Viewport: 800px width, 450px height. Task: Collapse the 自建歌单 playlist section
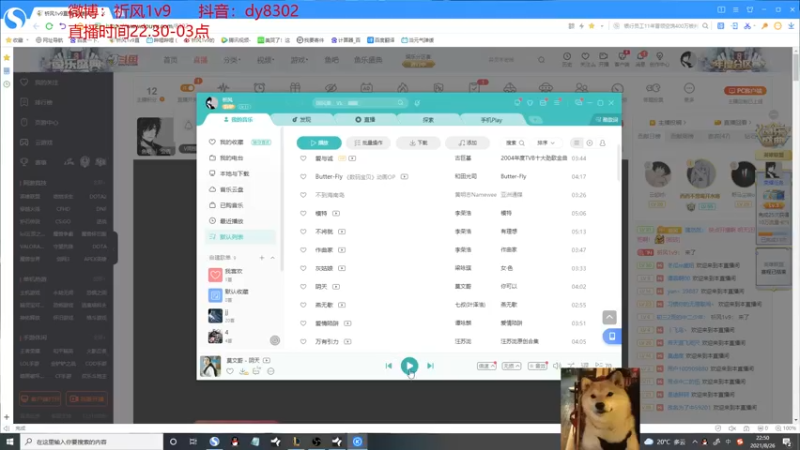(x=272, y=258)
